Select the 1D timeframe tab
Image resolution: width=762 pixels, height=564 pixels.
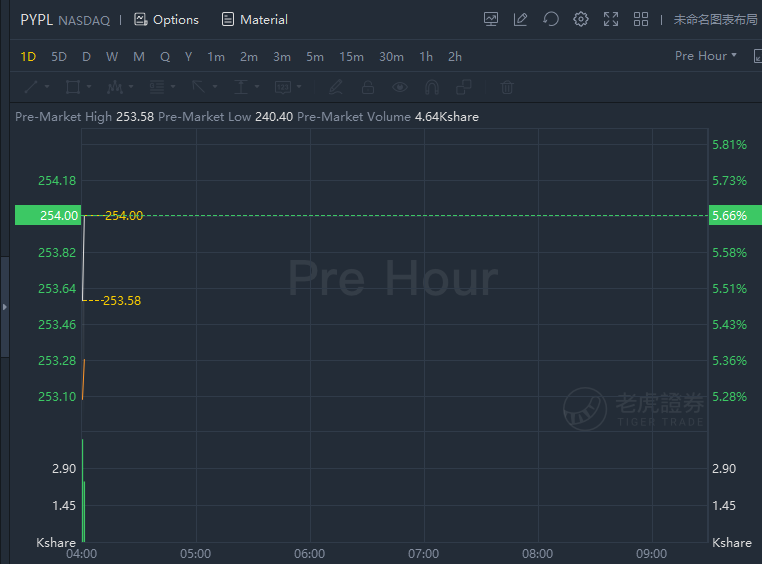coord(28,57)
